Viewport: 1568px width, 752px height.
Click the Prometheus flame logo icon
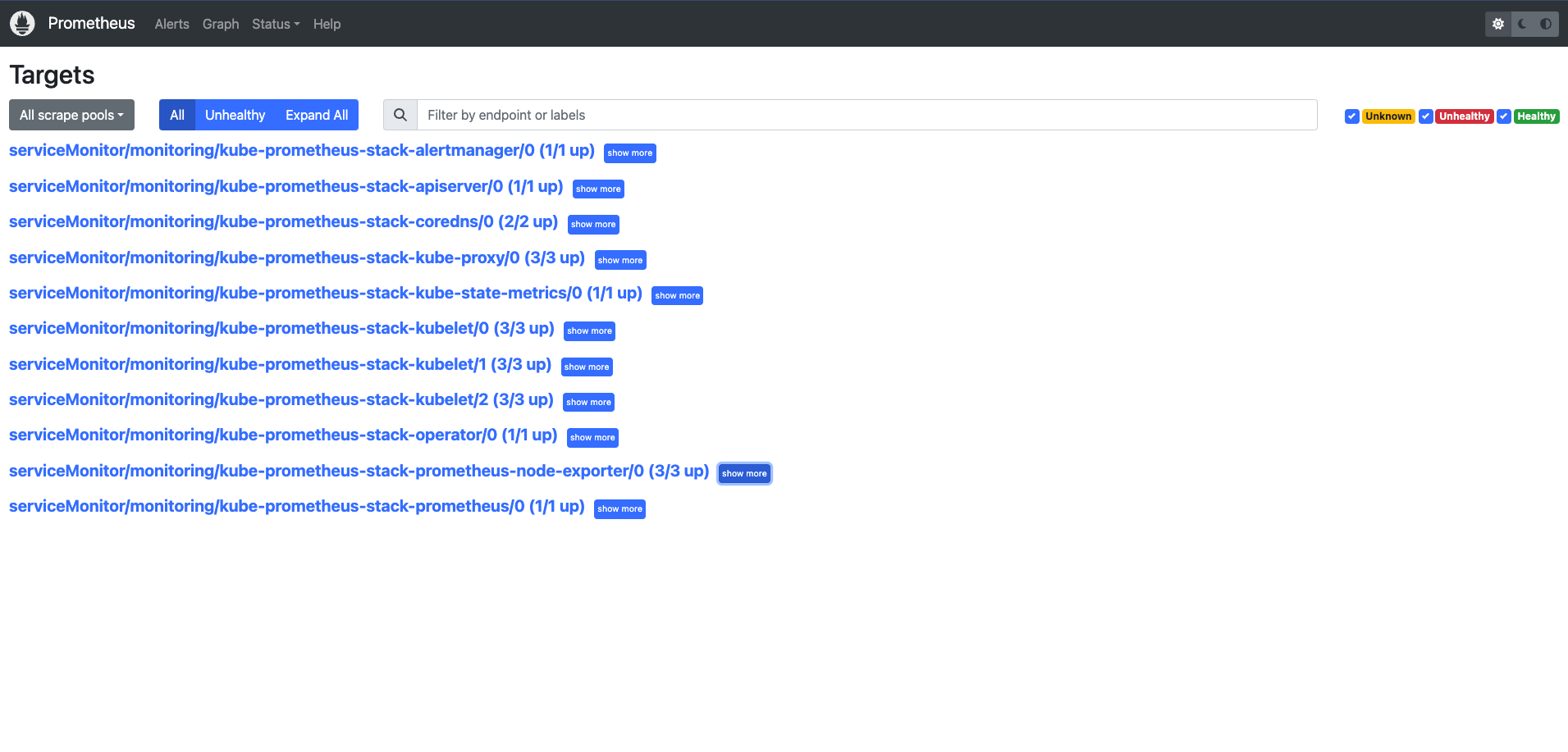(22, 24)
